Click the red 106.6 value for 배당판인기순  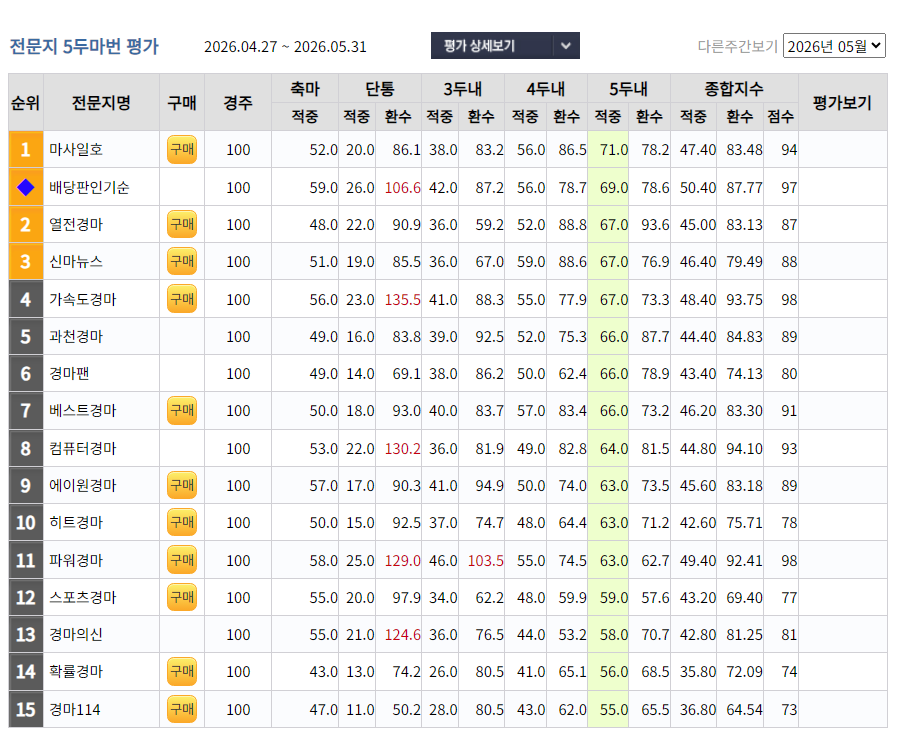click(403, 188)
